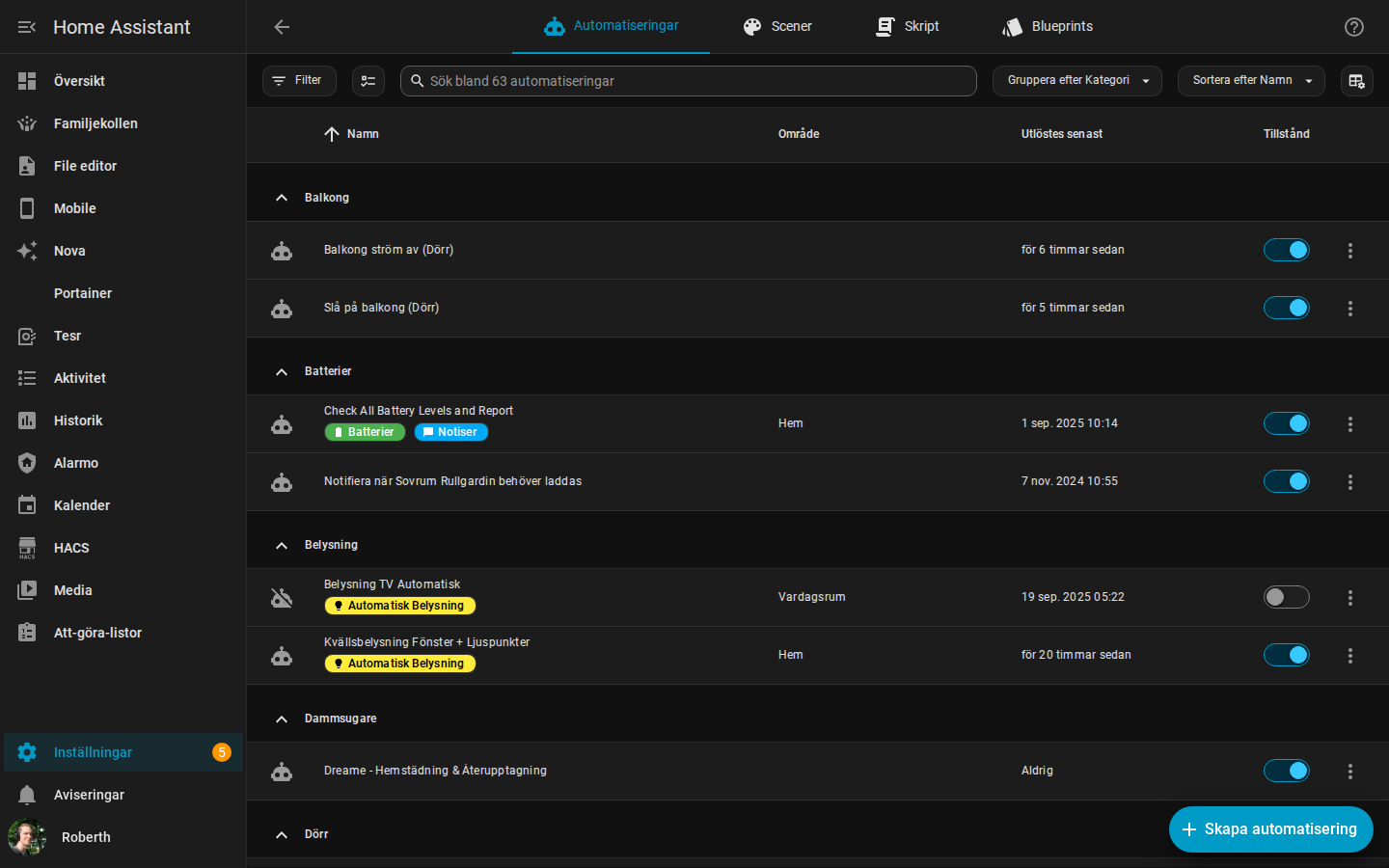This screenshot has width=1389, height=868.
Task: Open menu for Balkong ström av (Dörr)
Action: point(1350,251)
